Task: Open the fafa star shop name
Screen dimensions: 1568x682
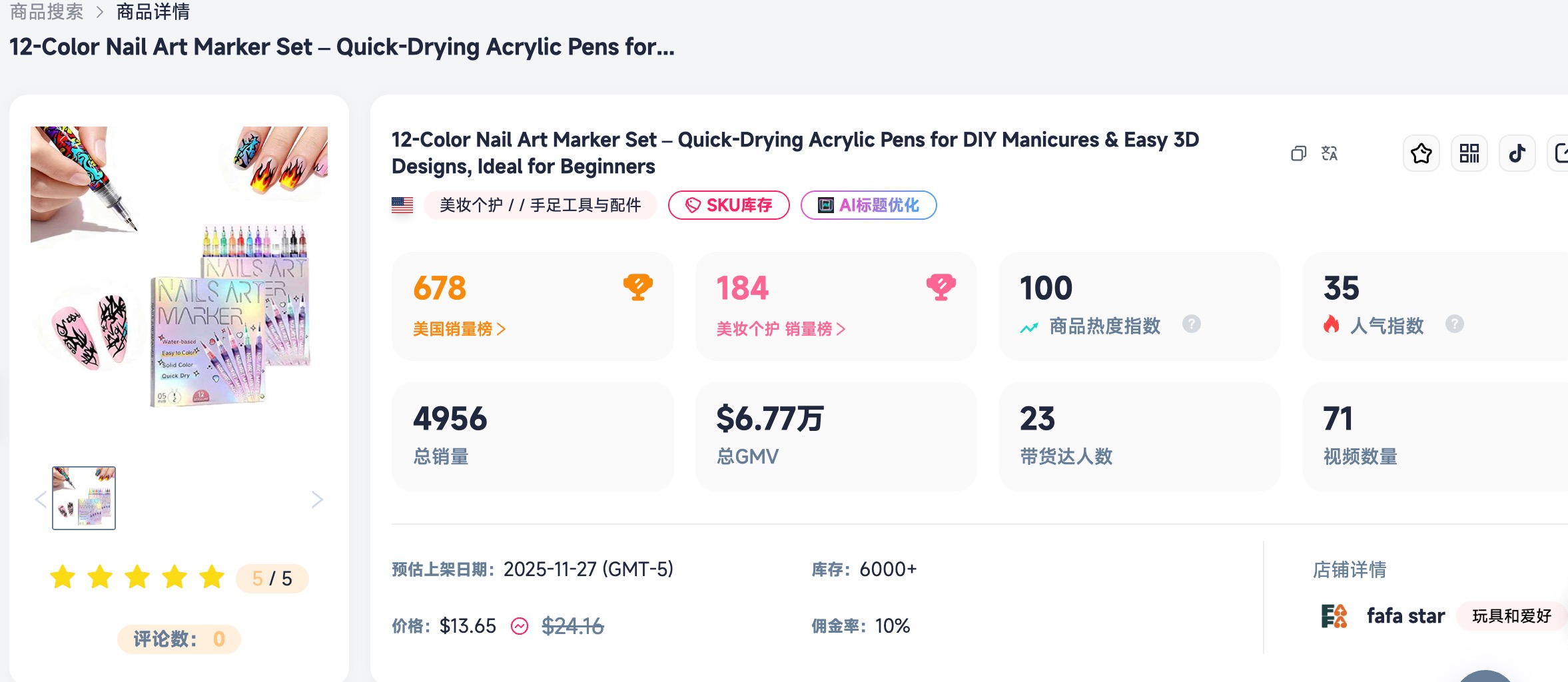Action: (1405, 616)
